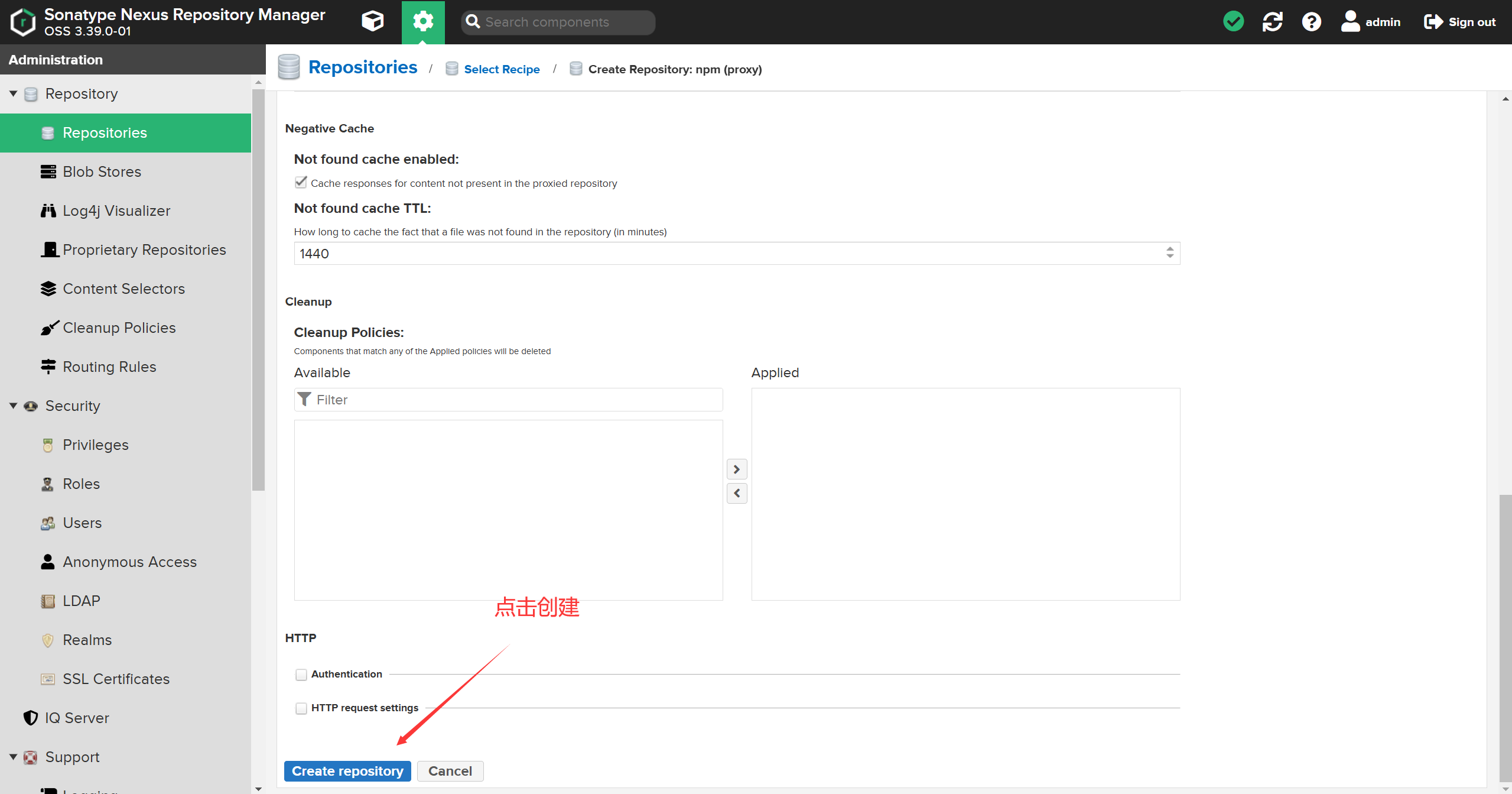Image resolution: width=1512 pixels, height=794 pixels.
Task: Click the Create repository button
Action: (347, 772)
